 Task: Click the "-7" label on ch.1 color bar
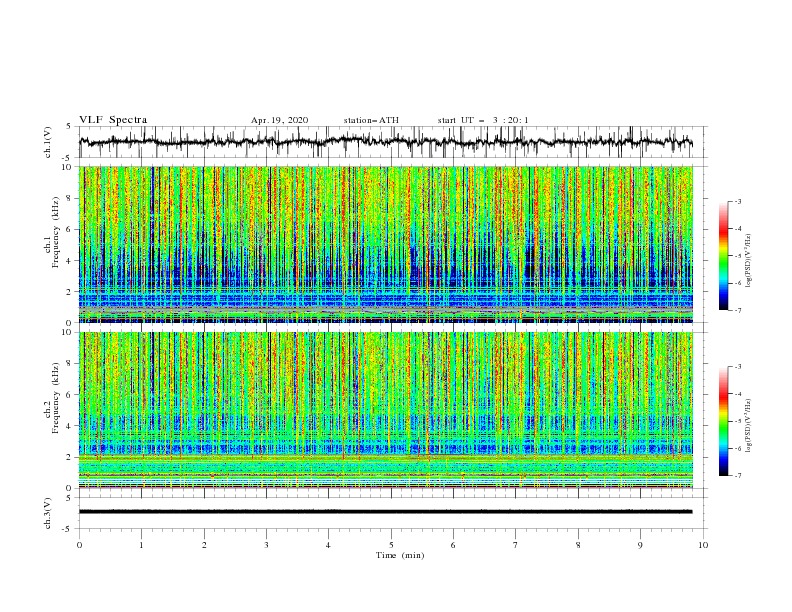pos(738,310)
